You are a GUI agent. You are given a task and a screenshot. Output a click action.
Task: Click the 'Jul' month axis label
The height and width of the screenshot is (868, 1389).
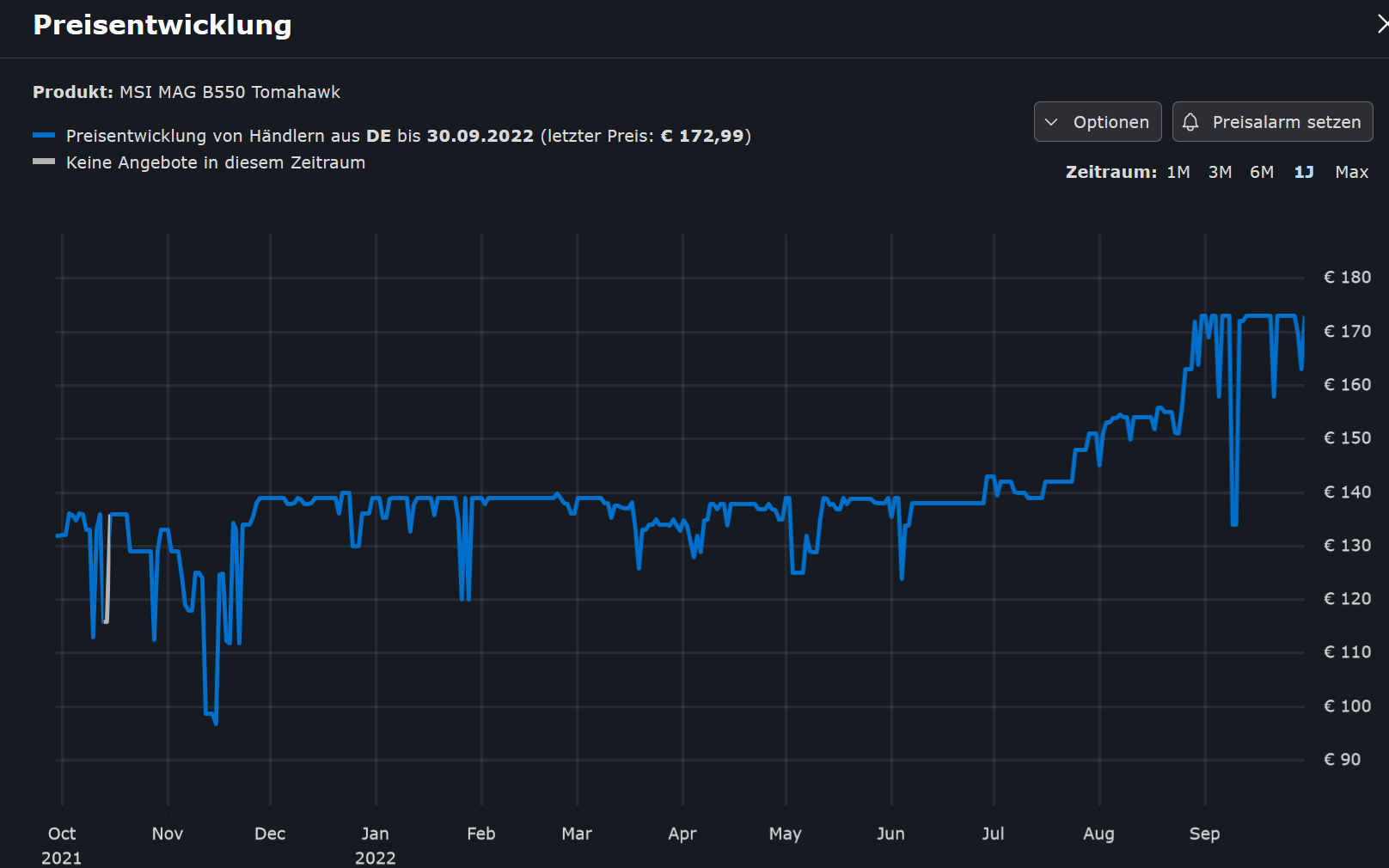(x=994, y=834)
